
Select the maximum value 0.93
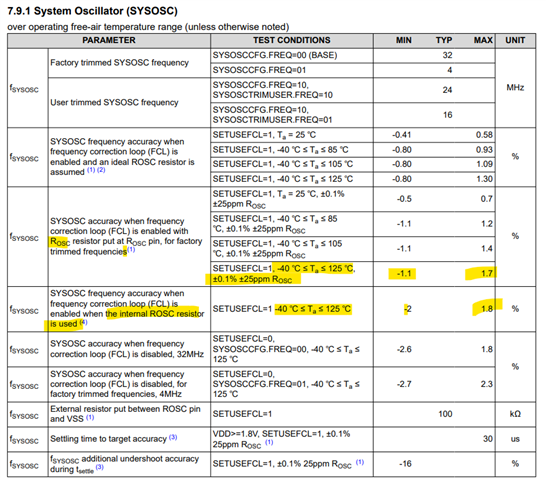point(484,150)
